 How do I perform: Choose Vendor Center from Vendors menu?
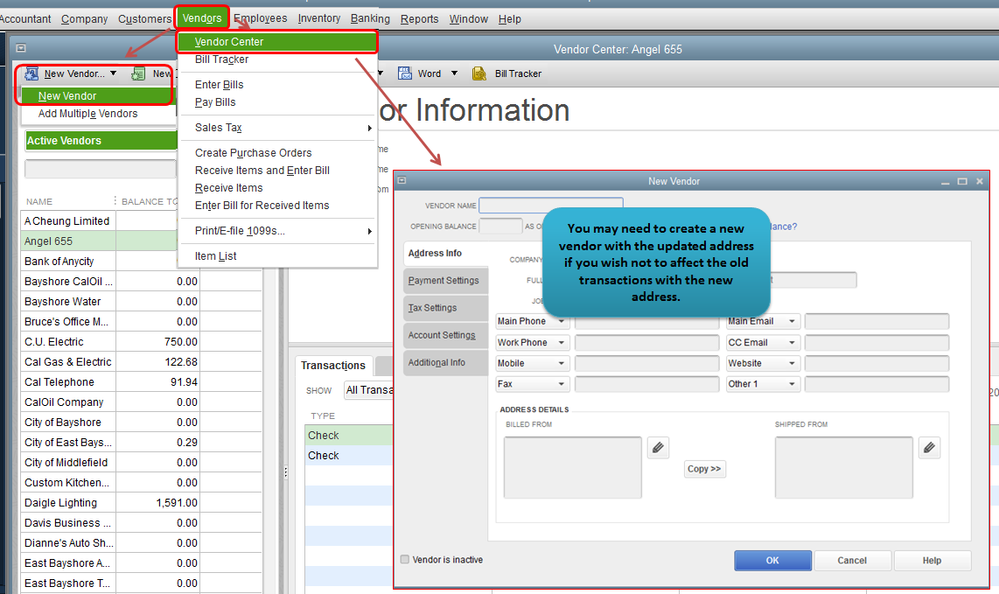277,42
